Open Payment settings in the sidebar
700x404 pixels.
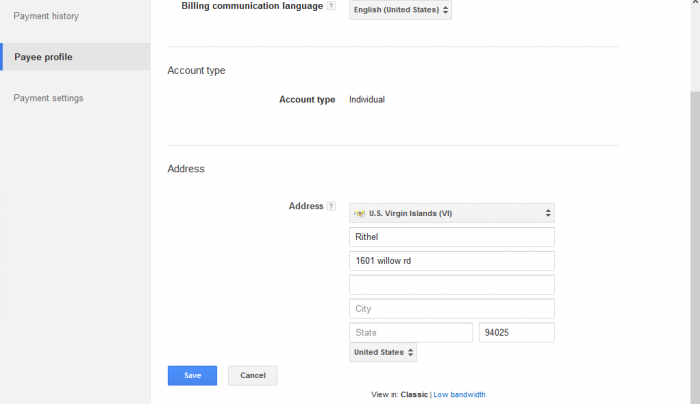point(48,98)
